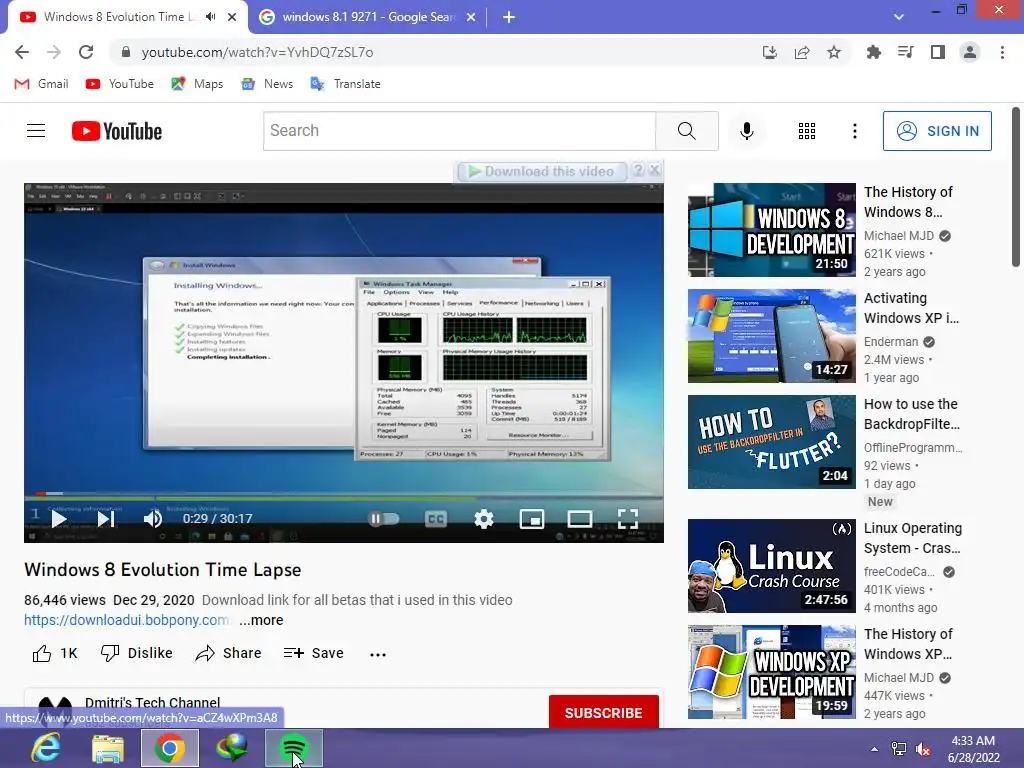Click the SUBSCRIBE button
The image size is (1024, 768).
(x=603, y=712)
